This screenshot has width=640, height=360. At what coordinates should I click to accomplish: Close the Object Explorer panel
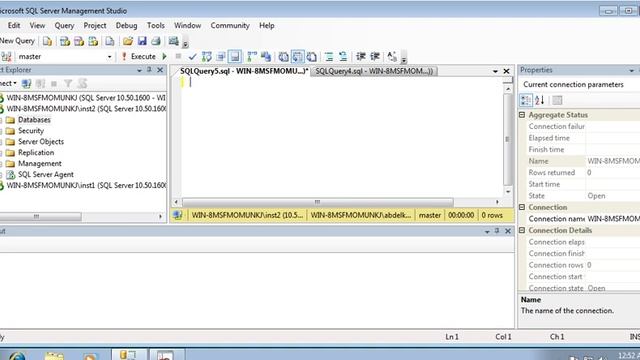(x=160, y=70)
